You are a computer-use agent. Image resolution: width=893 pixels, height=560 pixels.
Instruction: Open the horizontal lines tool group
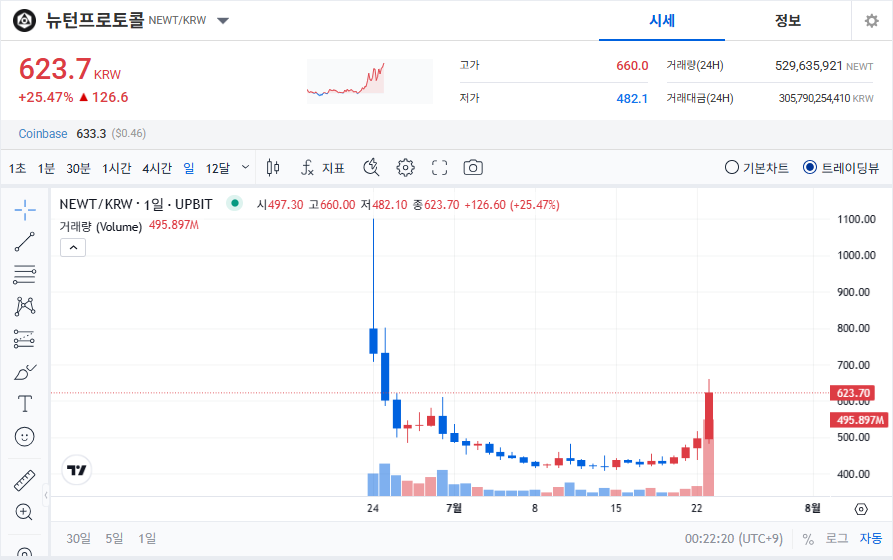click(x=24, y=275)
